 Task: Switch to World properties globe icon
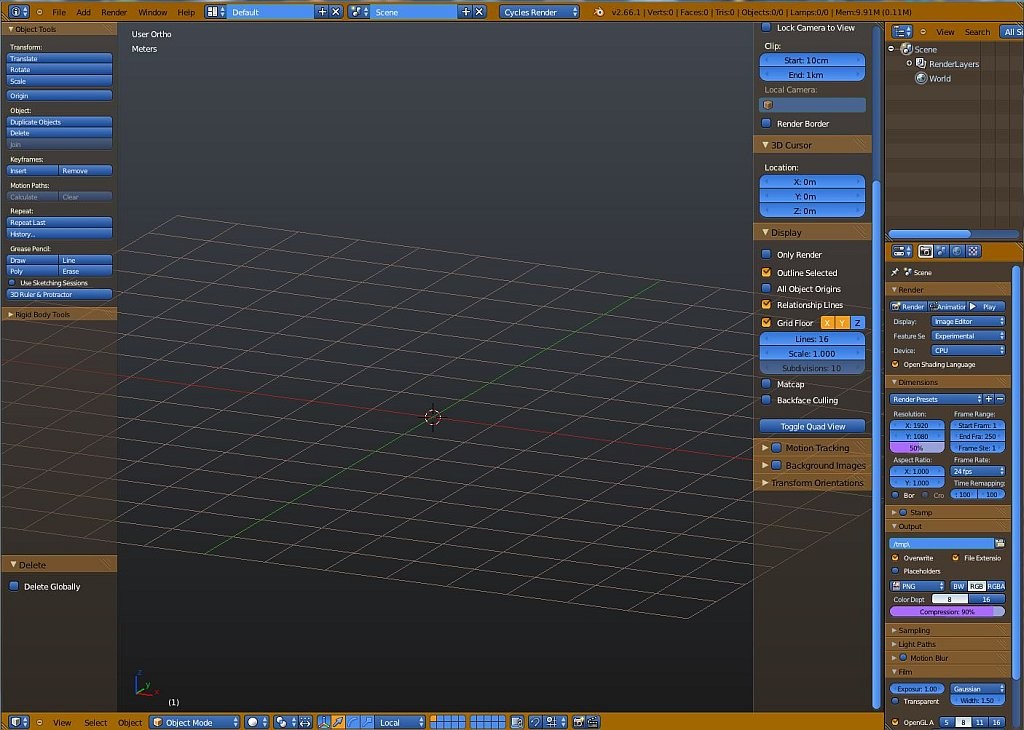(x=957, y=251)
